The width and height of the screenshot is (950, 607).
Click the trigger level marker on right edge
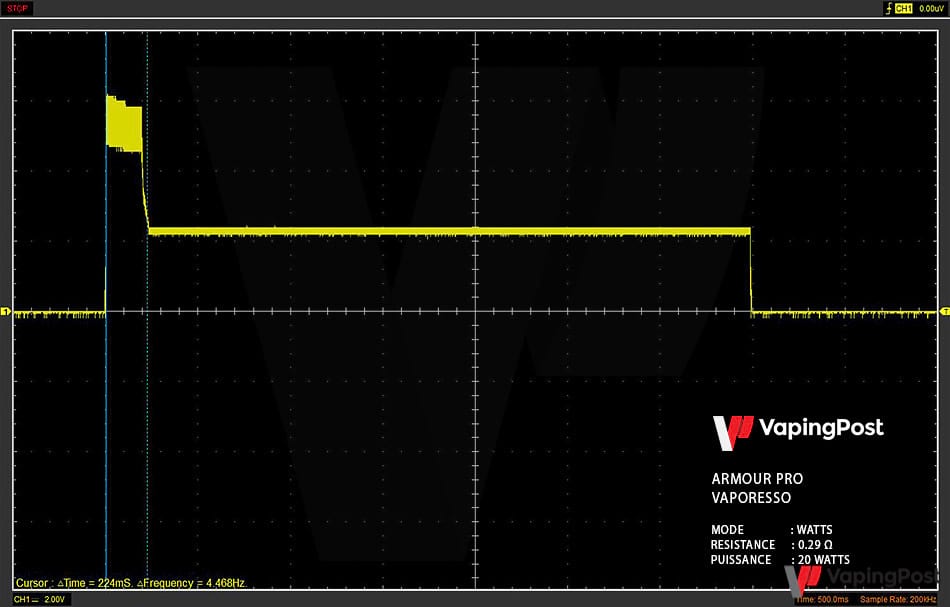(x=944, y=312)
